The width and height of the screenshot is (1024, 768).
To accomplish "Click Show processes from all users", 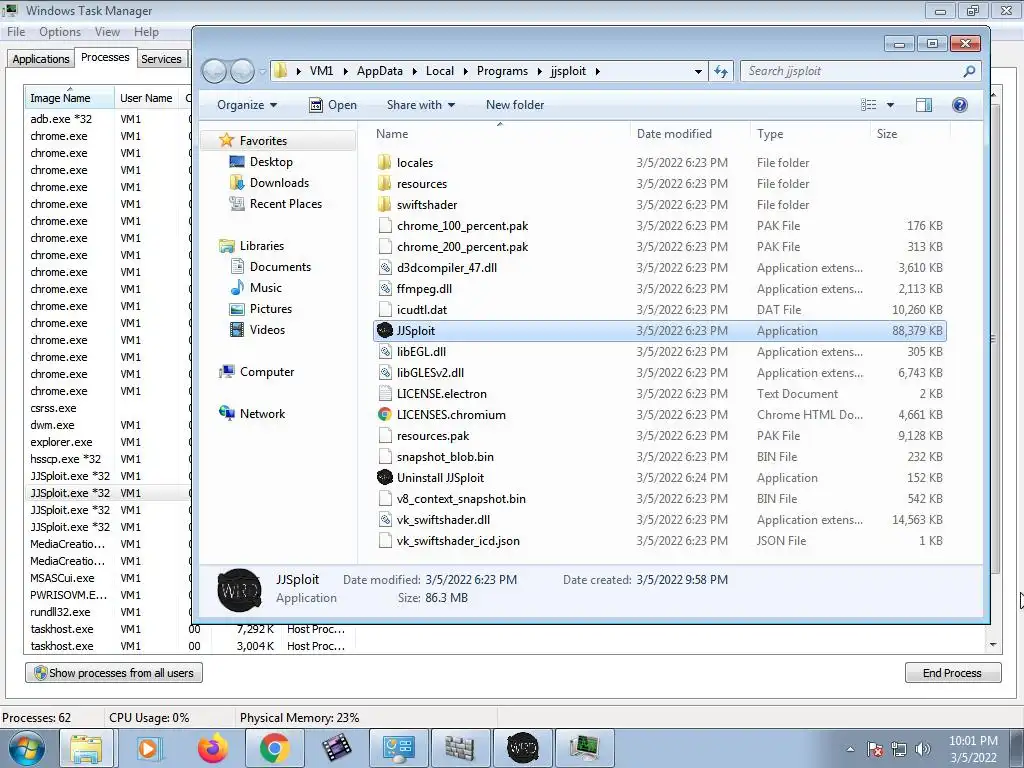I will 114,673.
